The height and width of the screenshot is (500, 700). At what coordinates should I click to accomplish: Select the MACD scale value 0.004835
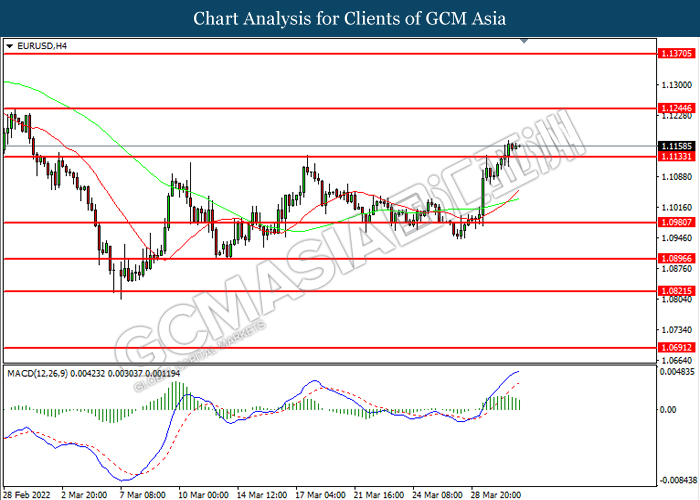(x=677, y=371)
